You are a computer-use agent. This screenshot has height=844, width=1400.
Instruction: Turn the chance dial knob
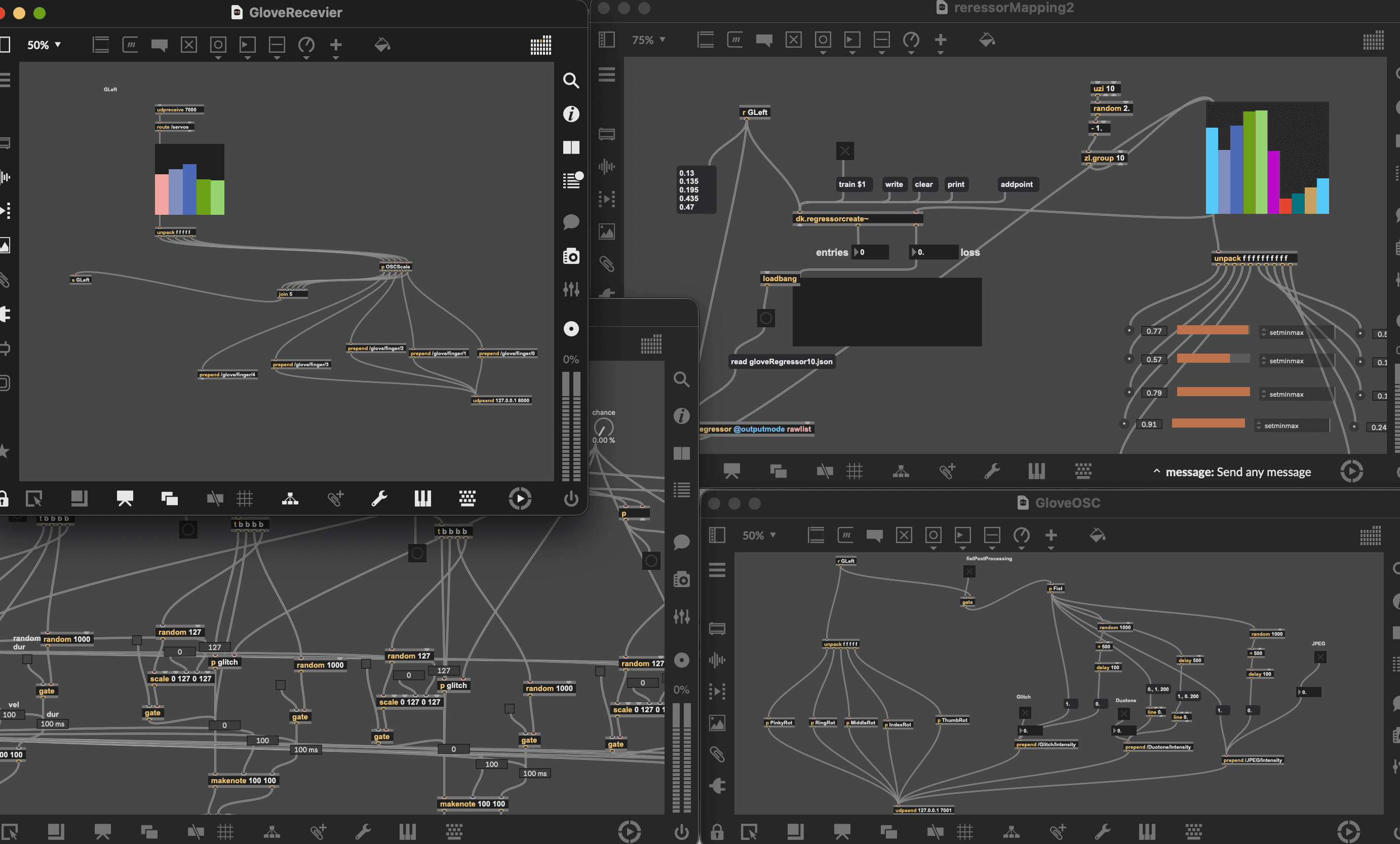click(x=603, y=427)
